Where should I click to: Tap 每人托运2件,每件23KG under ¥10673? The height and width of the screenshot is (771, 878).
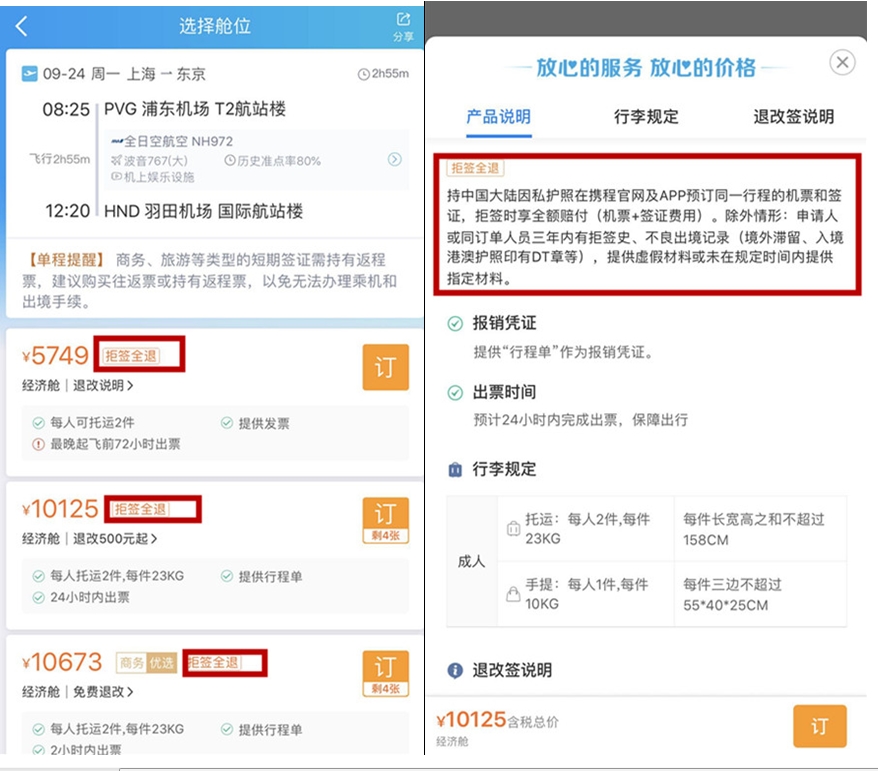click(117, 729)
